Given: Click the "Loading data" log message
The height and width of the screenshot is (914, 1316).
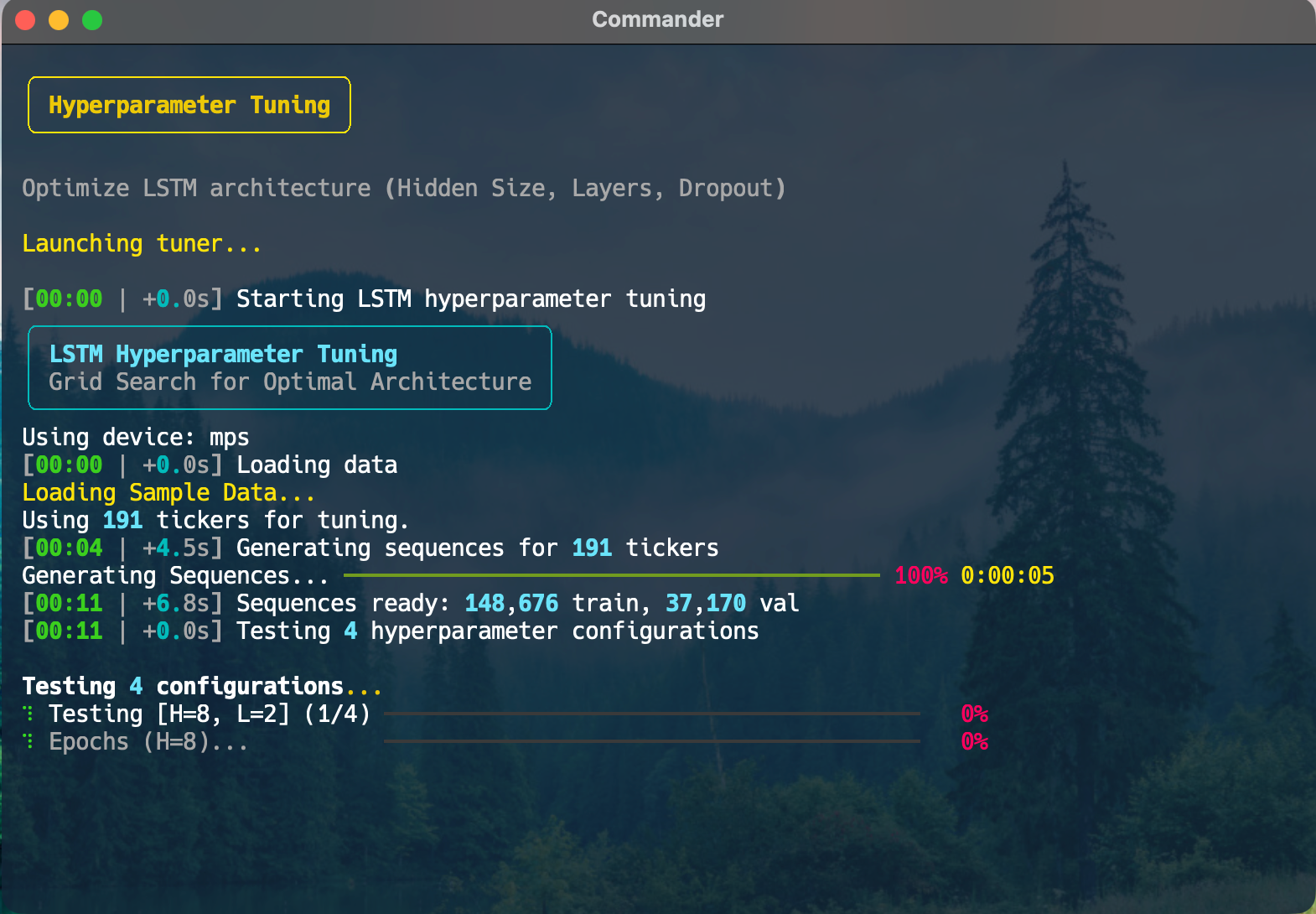Looking at the screenshot, I should pyautogui.click(x=317, y=465).
